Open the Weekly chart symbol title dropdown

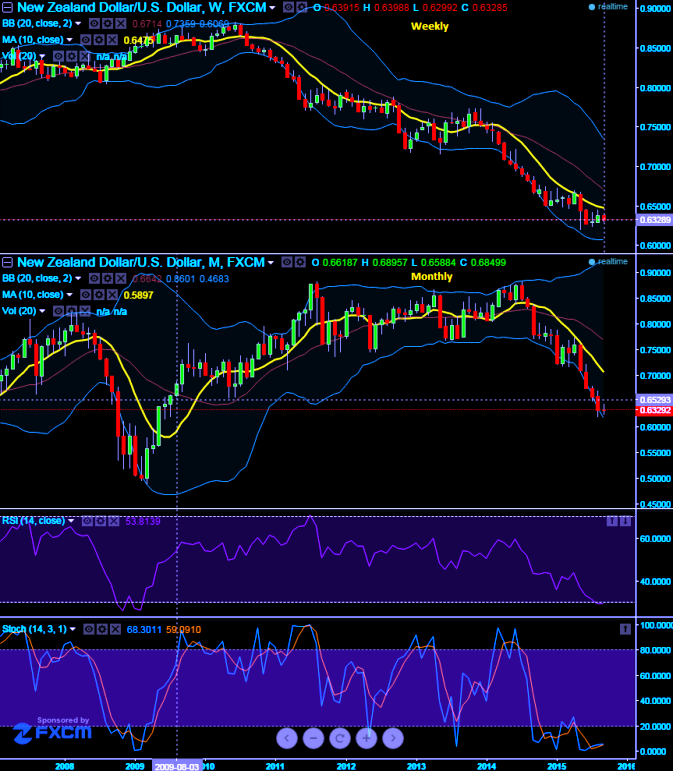(272, 8)
